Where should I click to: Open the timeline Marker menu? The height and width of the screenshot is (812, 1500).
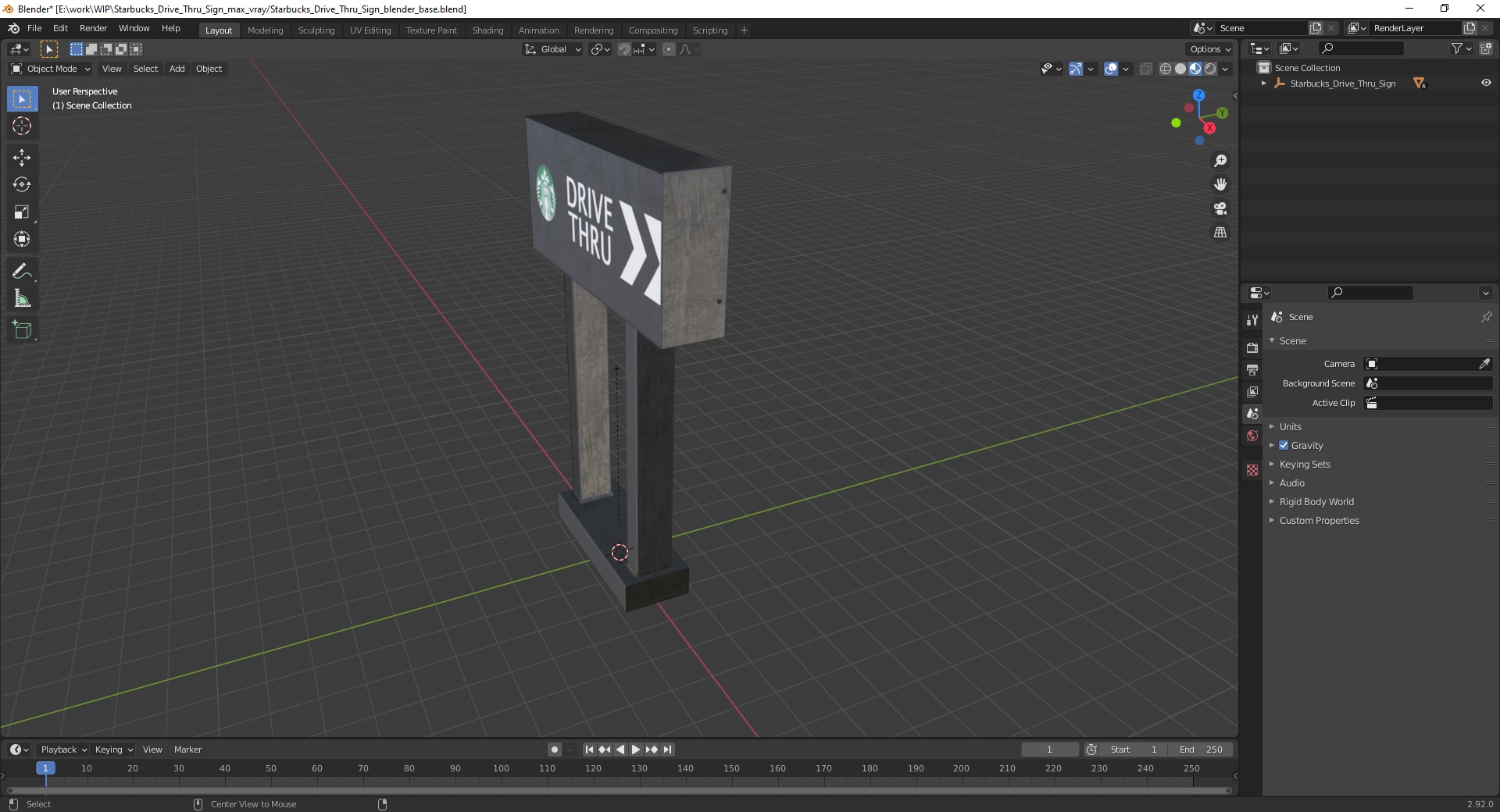click(187, 750)
